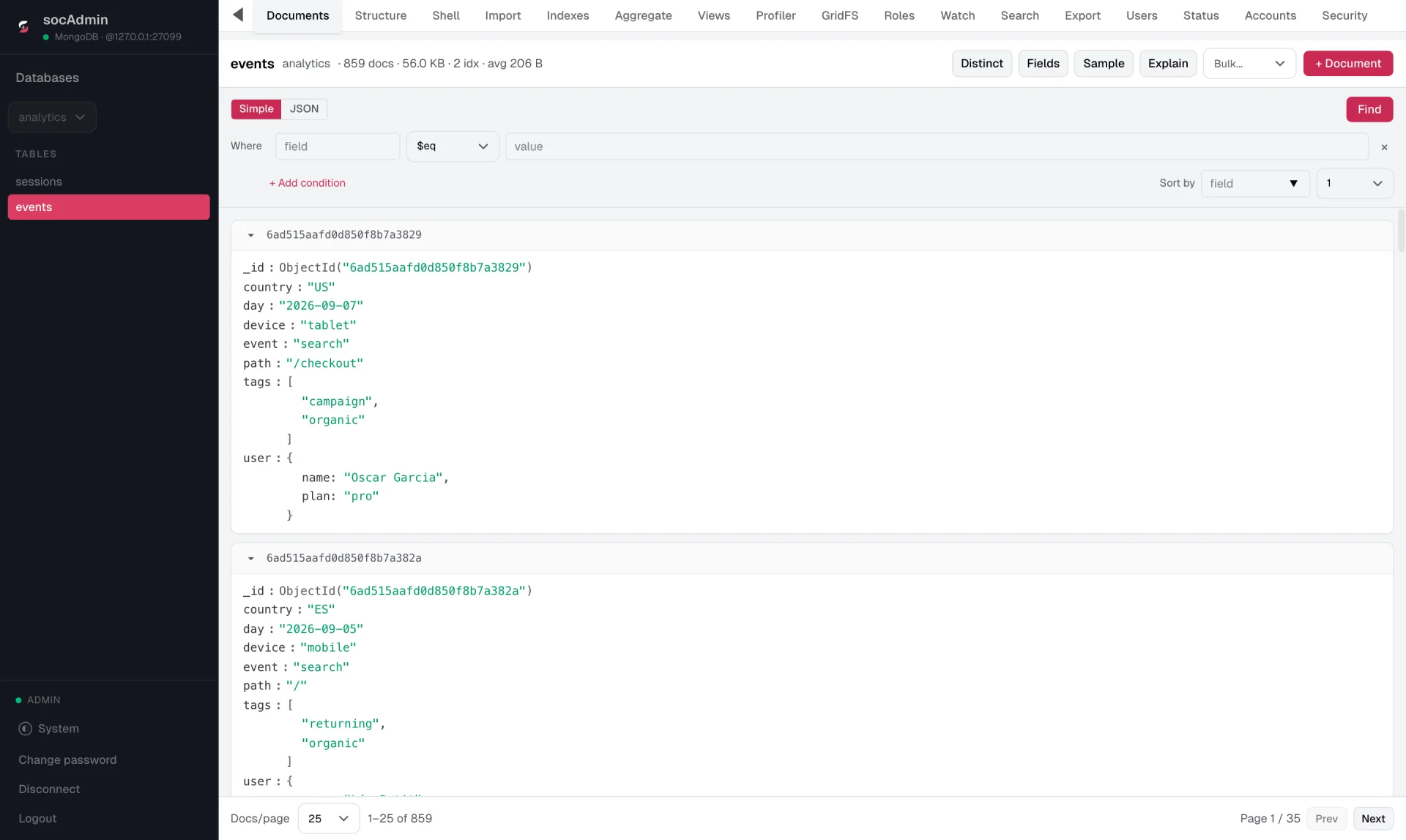Open the Sort by field dropdown
Image resolution: width=1406 pixels, height=840 pixels.
[x=1255, y=184]
